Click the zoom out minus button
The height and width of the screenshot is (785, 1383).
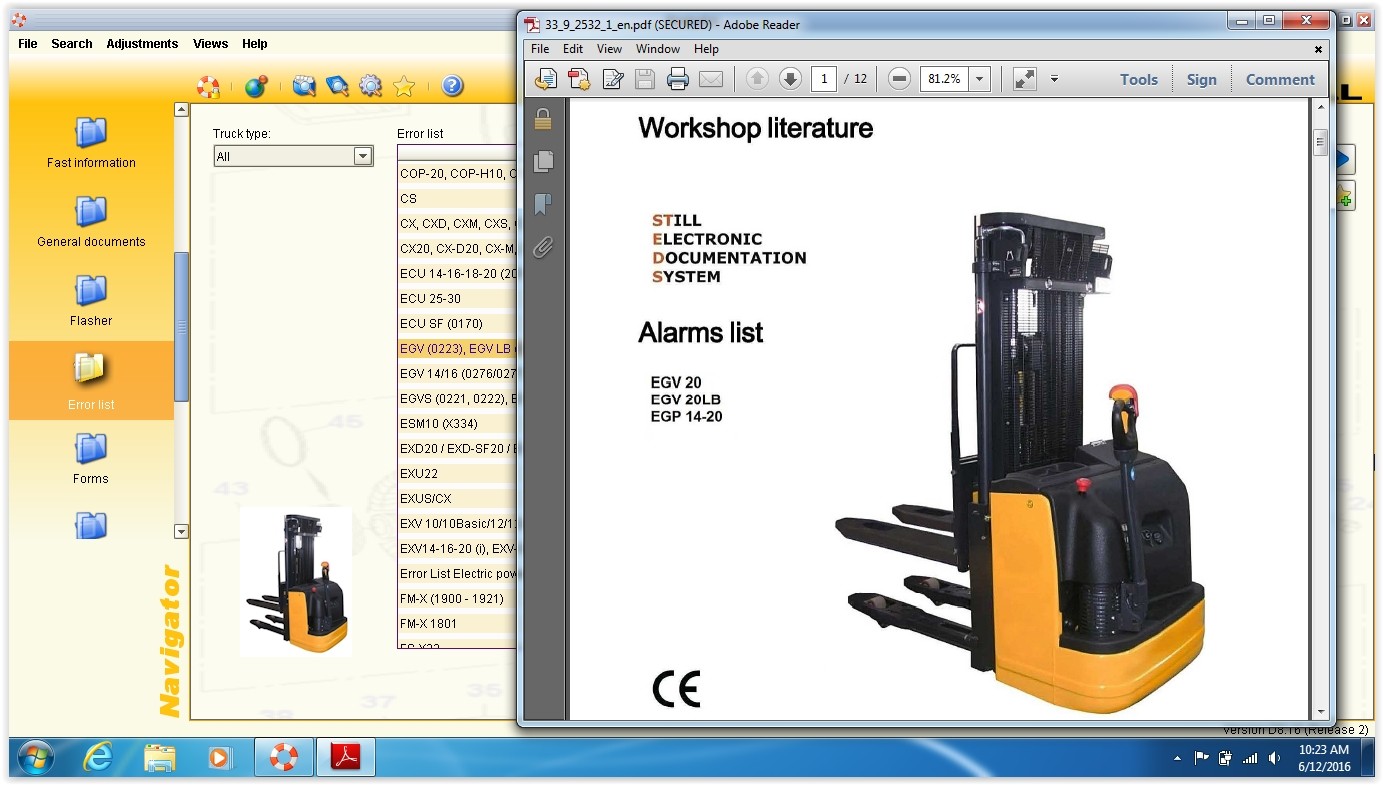click(x=899, y=80)
